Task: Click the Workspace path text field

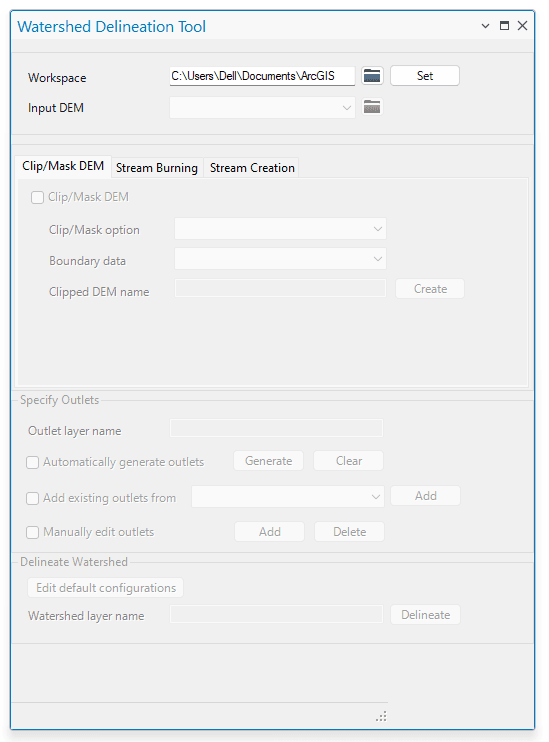Action: [x=262, y=76]
